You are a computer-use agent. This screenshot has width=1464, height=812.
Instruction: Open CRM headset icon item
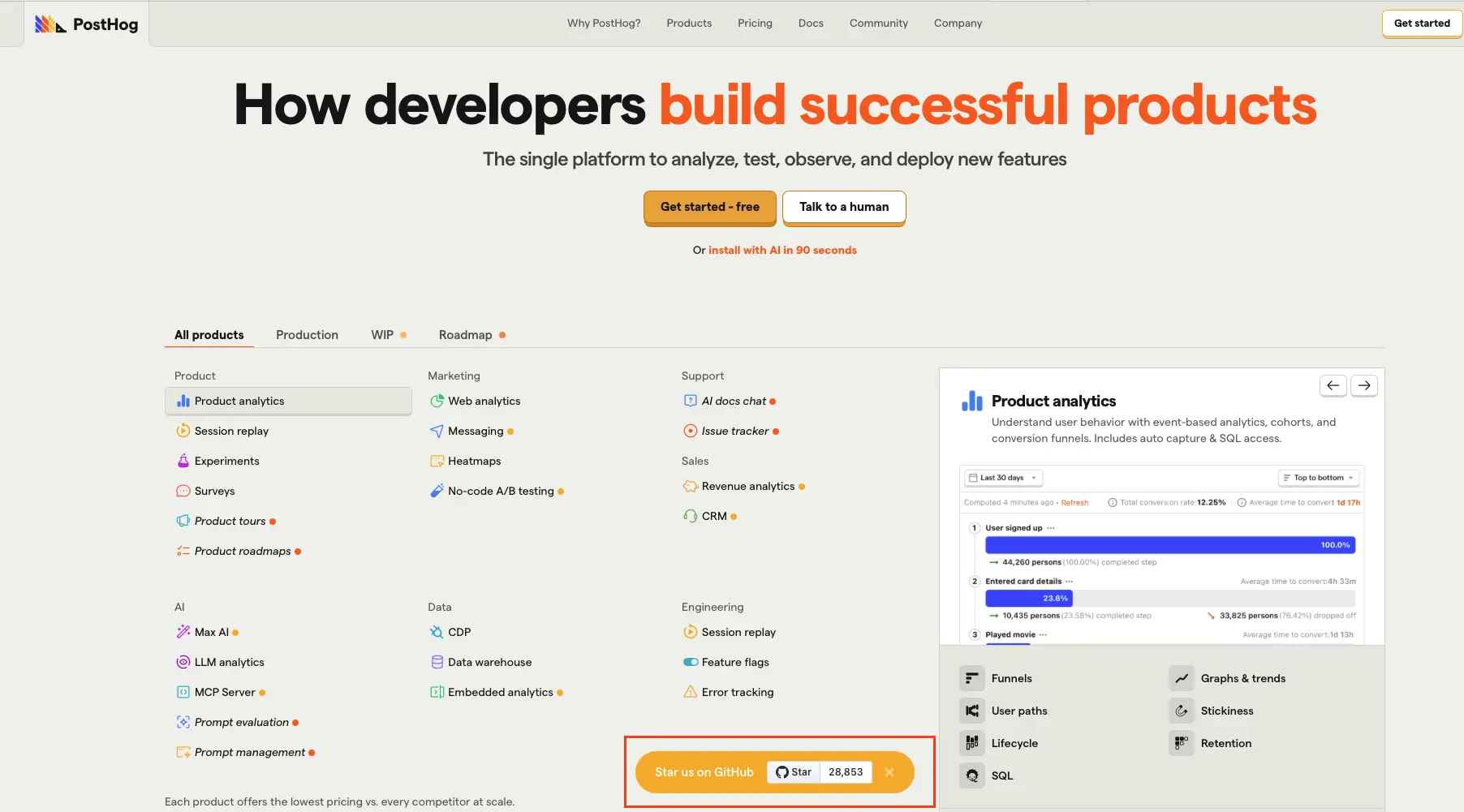coord(710,516)
